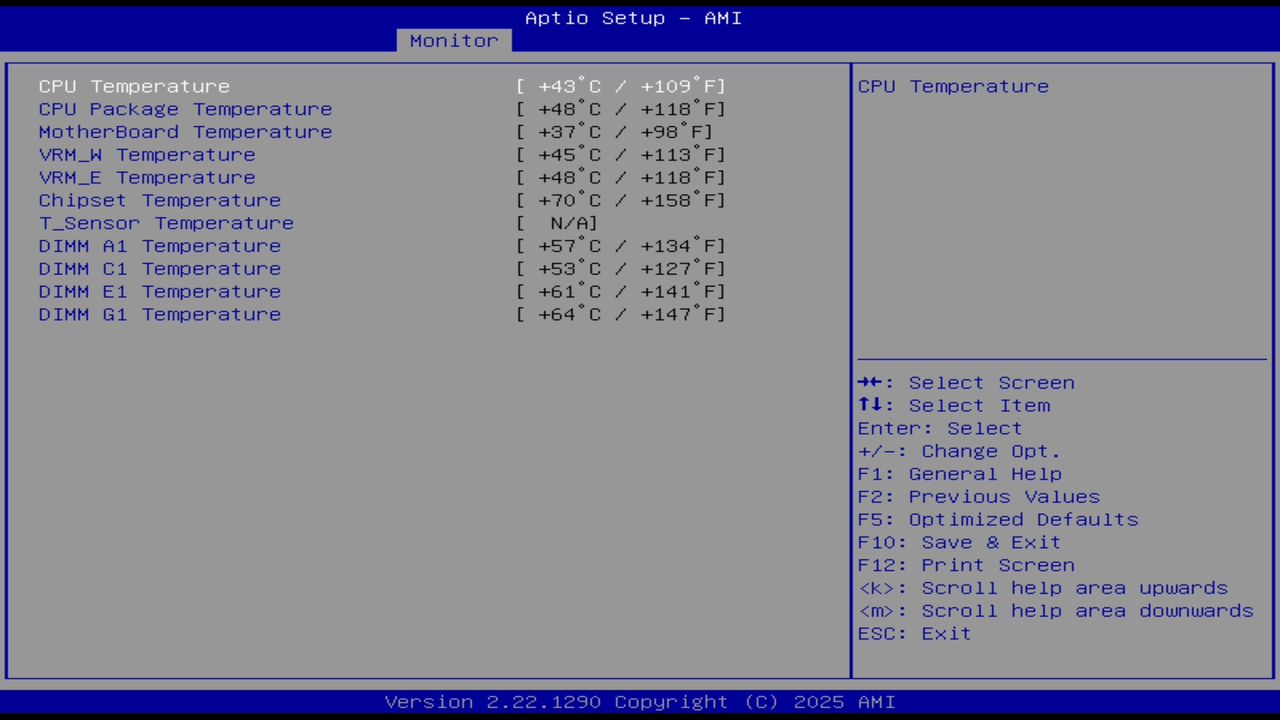Select DIMM A1 Temperature reading

click(x=160, y=245)
